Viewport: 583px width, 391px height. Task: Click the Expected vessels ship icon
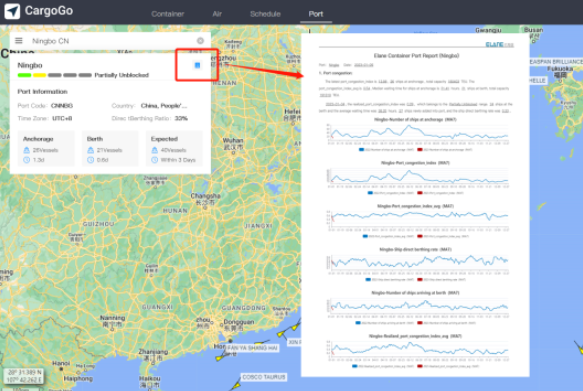[x=155, y=150]
